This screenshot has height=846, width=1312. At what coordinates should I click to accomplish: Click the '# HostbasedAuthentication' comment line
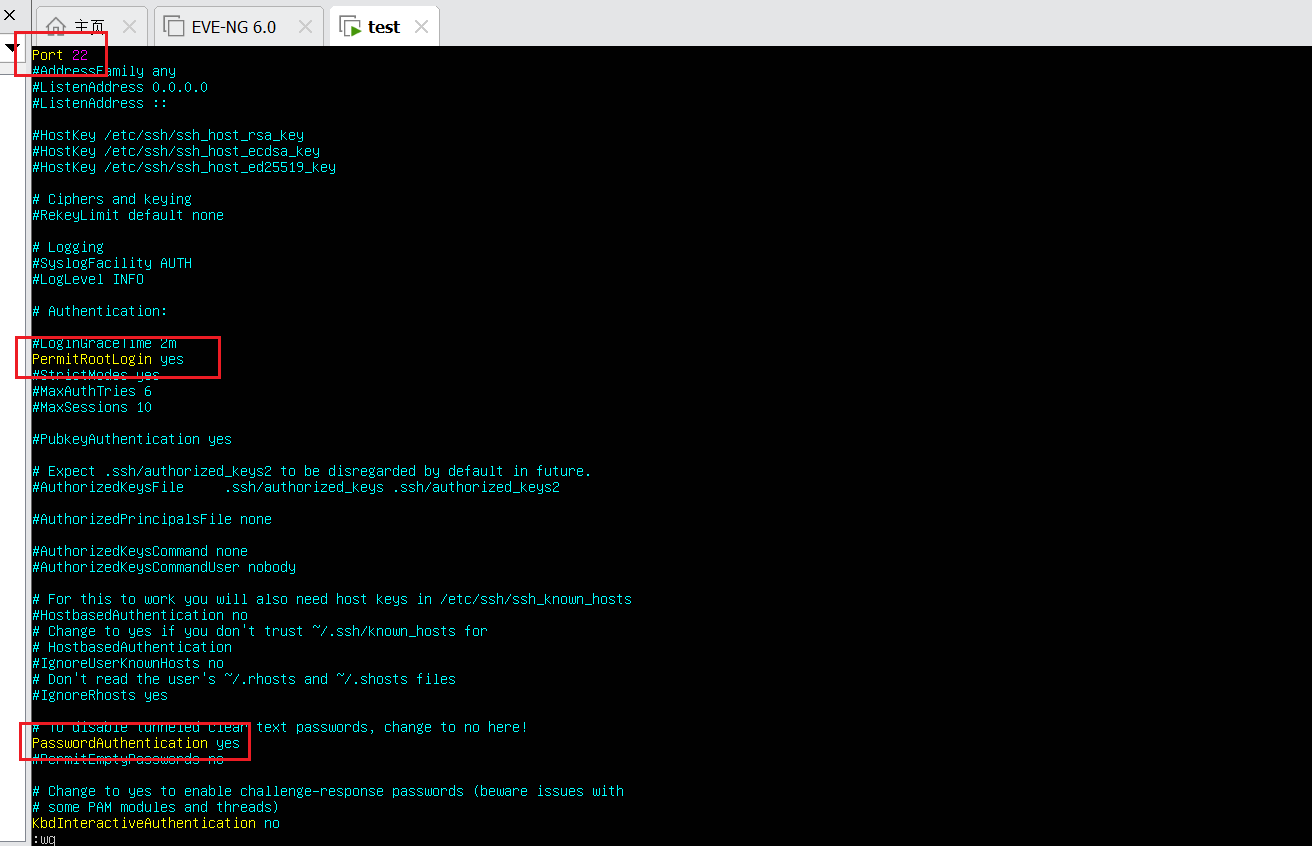132,647
